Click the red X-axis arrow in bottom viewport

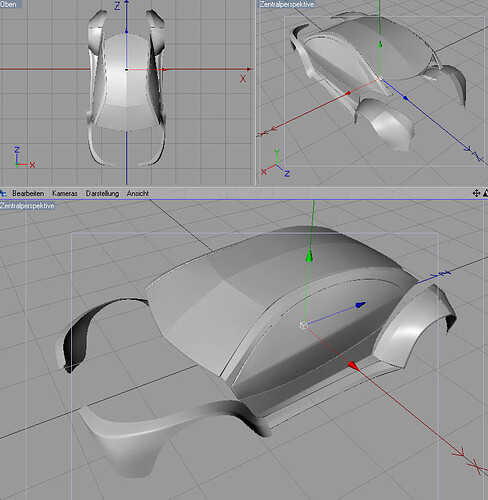pyautogui.click(x=354, y=366)
